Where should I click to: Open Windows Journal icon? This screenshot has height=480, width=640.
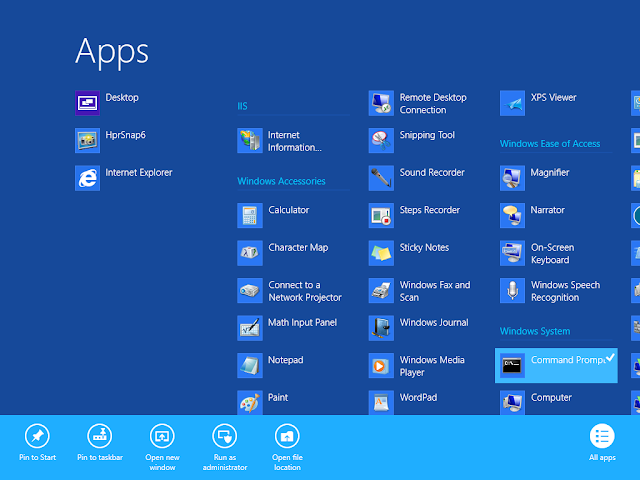click(x=381, y=328)
